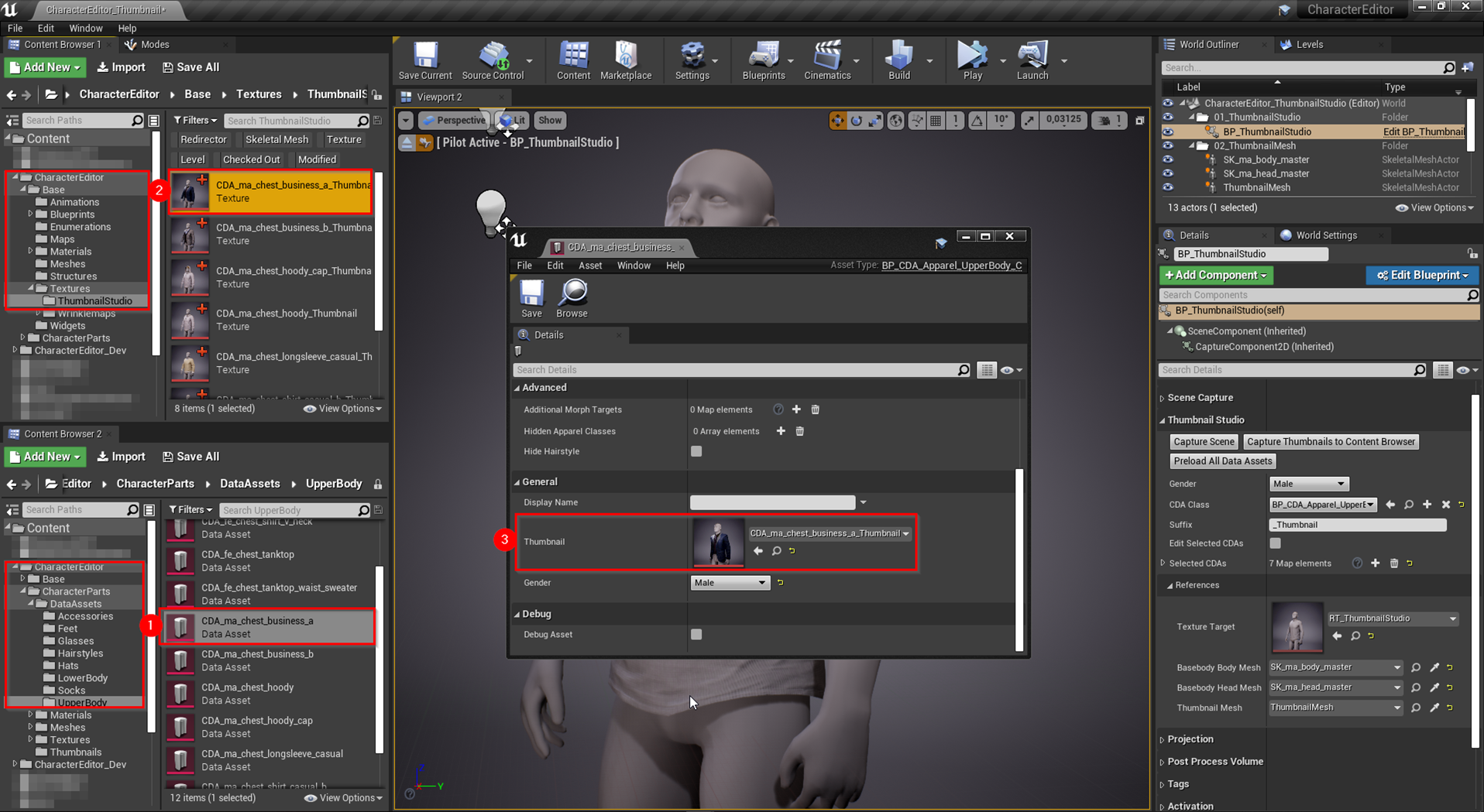Select CDA_ma_chest_business_b_Thumbnail texture

point(271,234)
